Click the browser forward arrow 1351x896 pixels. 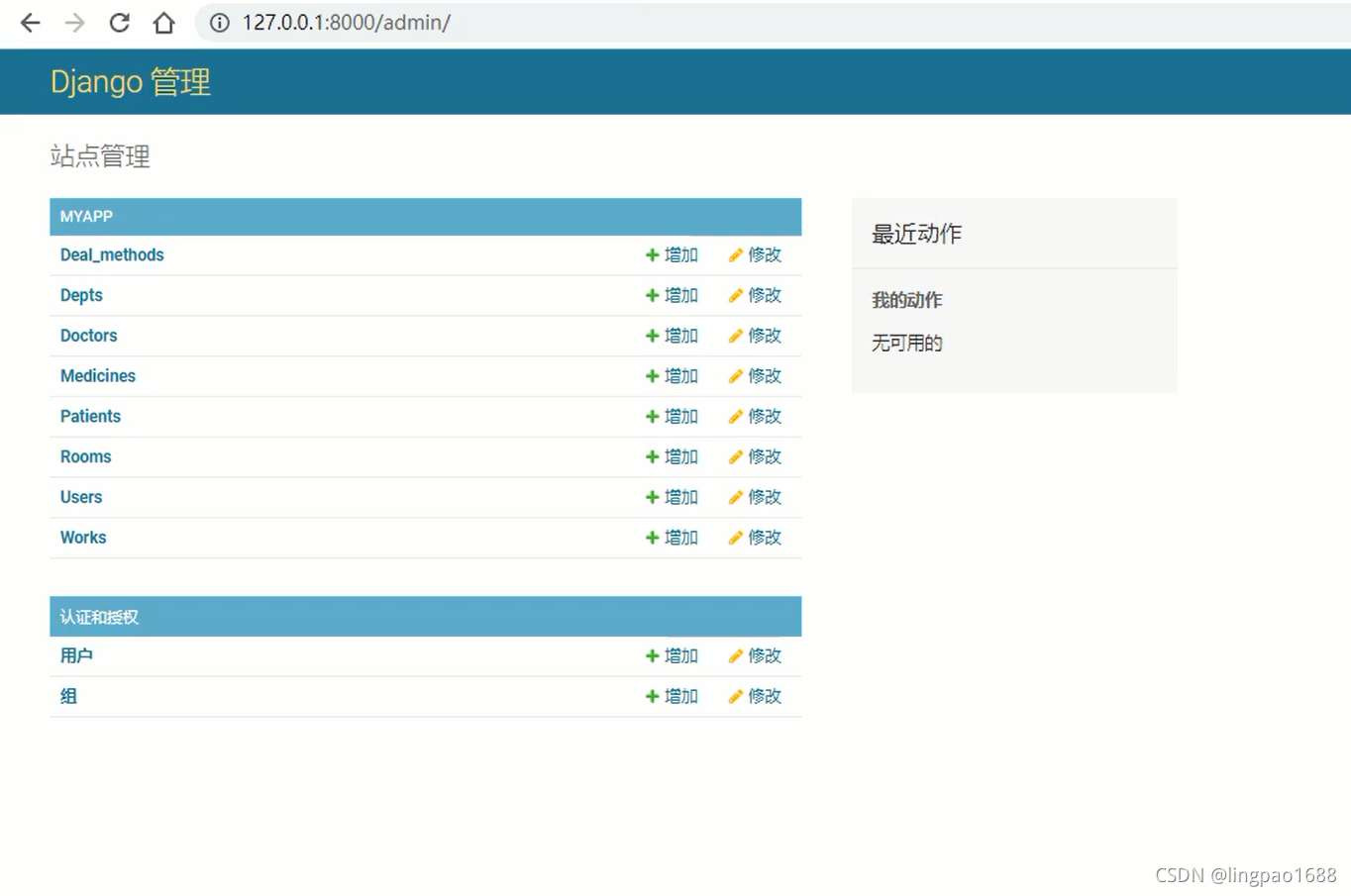(74, 23)
